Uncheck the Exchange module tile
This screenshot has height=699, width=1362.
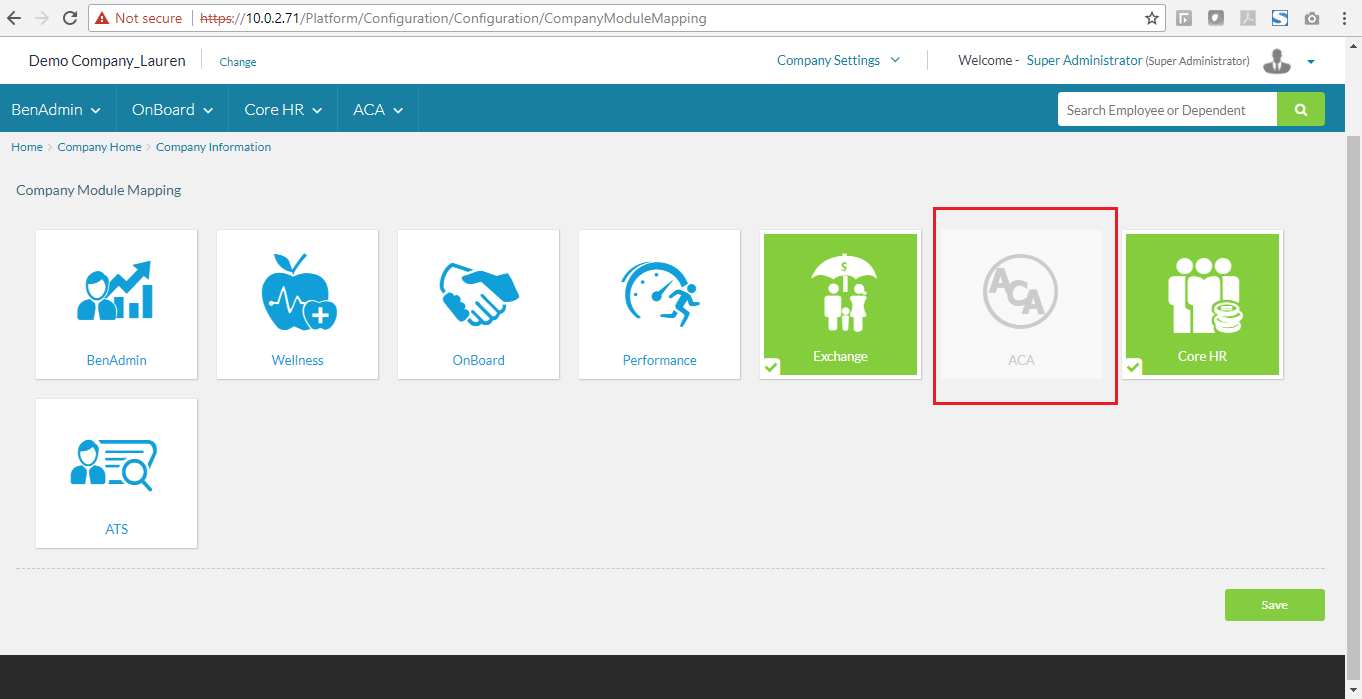point(840,305)
